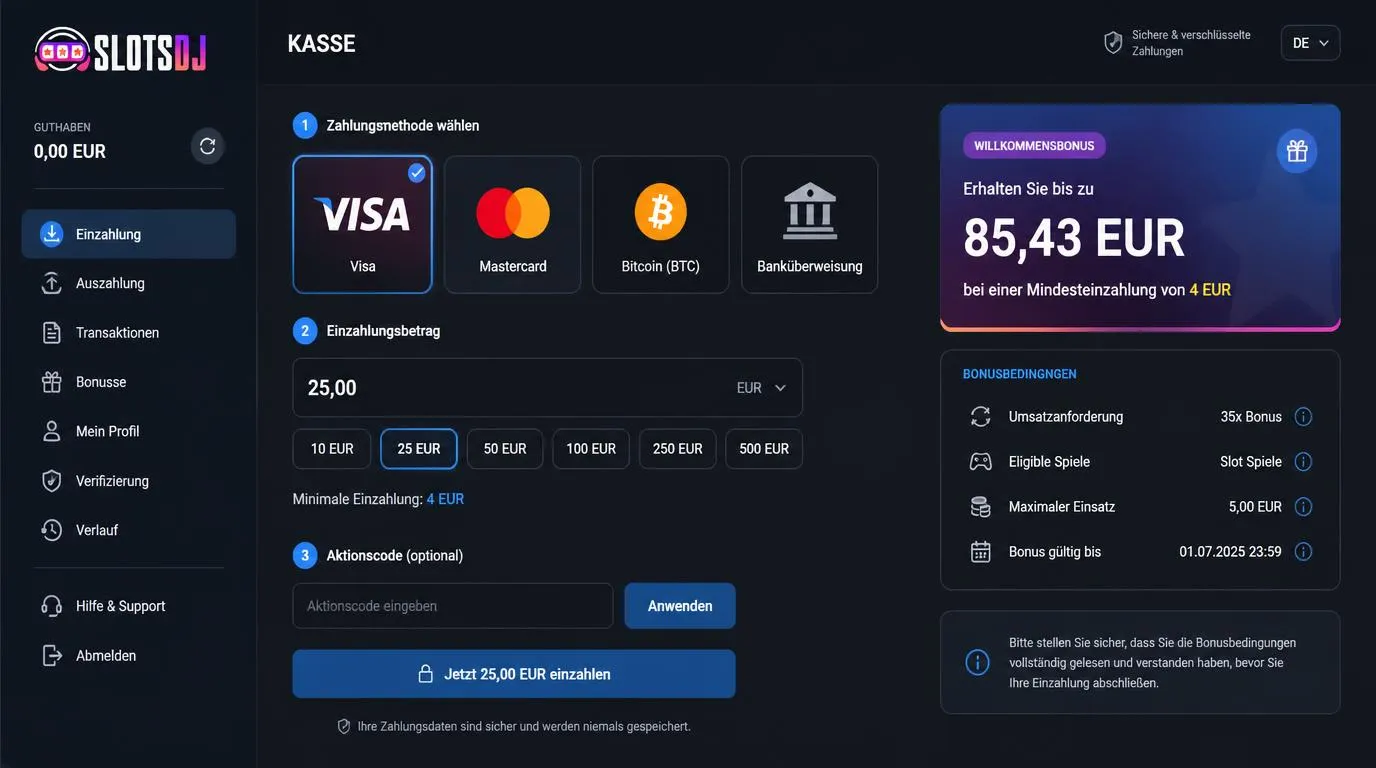Click the SlotsDJ logo
Viewport: 1376px width, 768px height.
point(120,50)
